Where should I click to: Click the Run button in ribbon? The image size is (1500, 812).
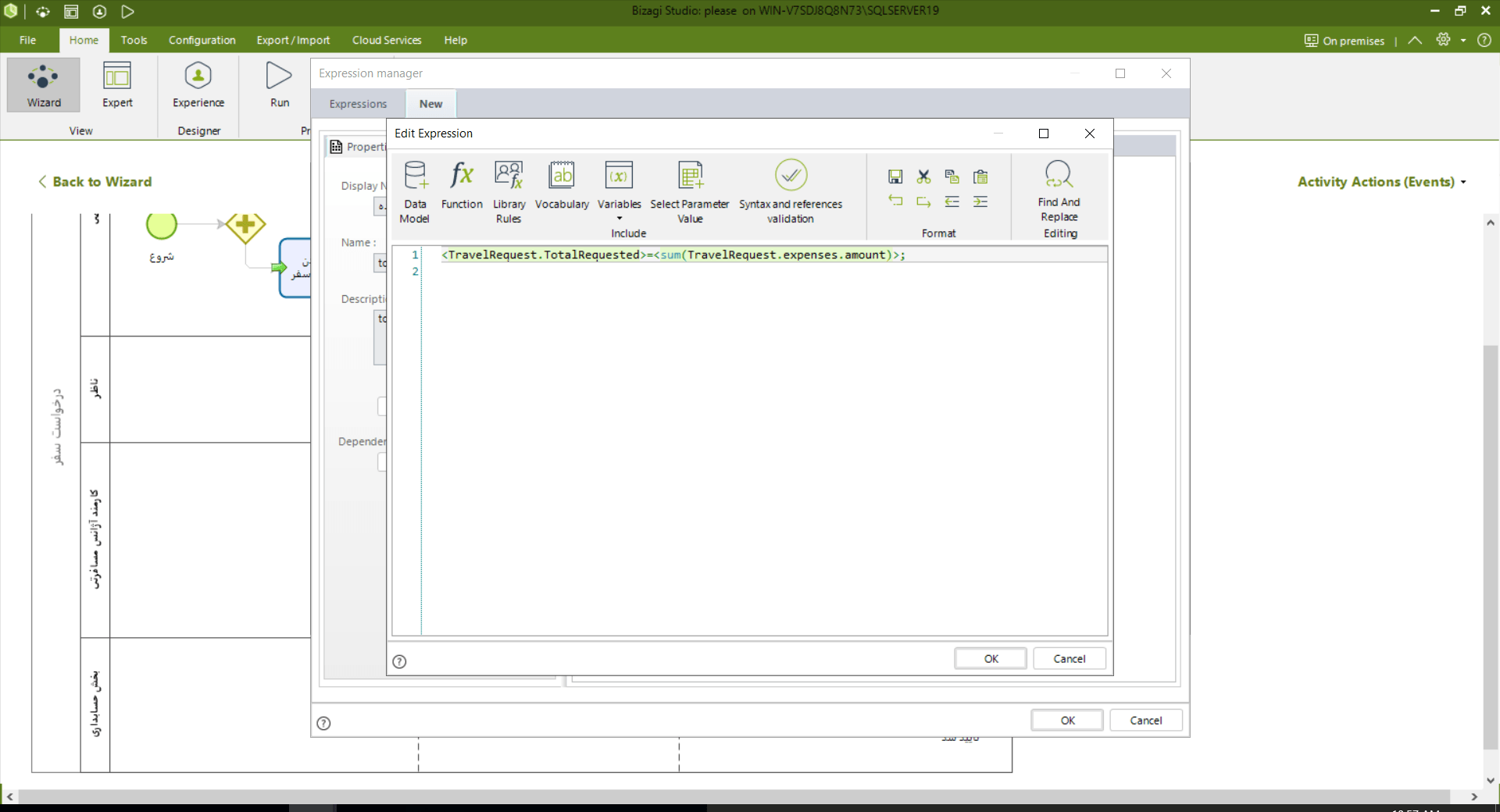pyautogui.click(x=279, y=84)
